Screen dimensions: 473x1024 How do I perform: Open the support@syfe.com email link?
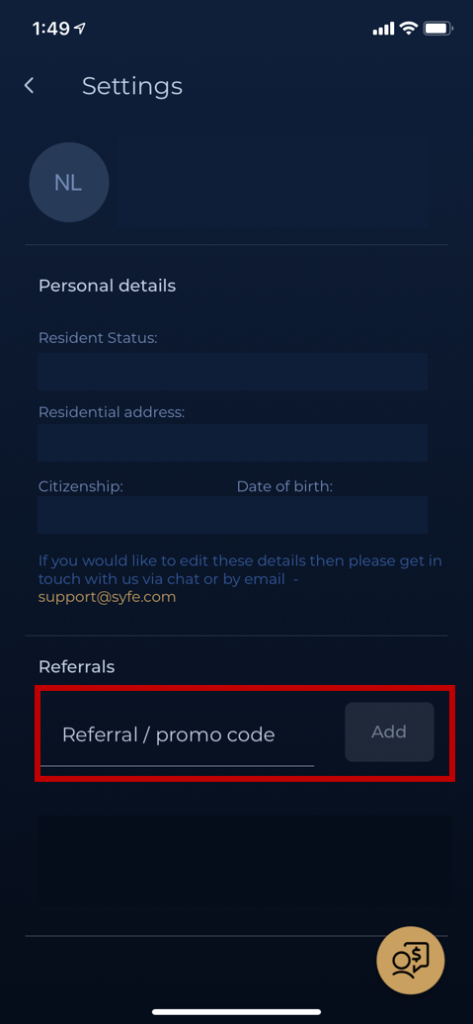107,597
